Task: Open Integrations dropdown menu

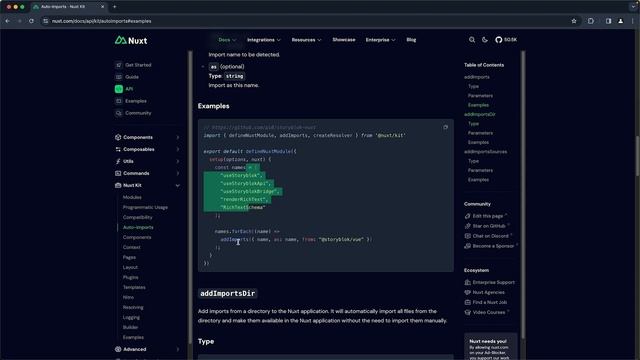Action: tap(264, 40)
